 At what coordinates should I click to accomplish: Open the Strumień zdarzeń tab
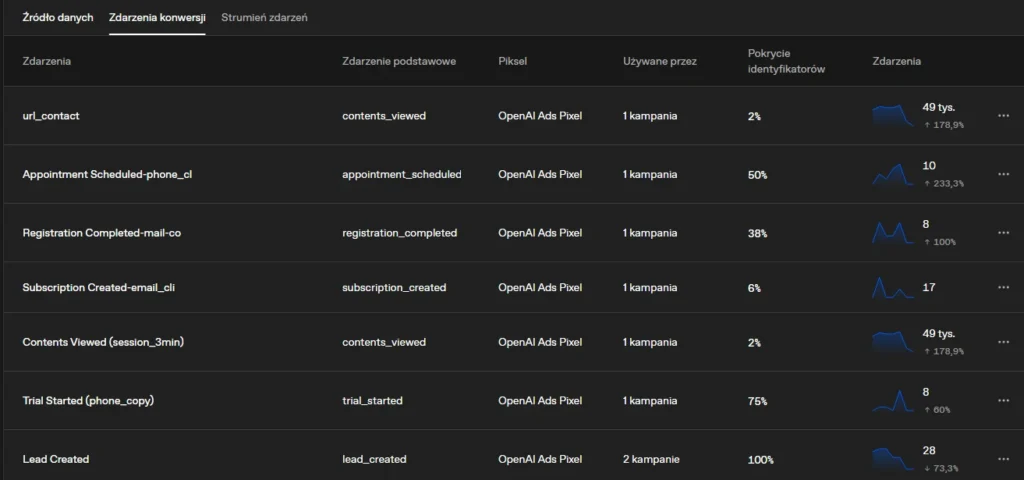(264, 18)
